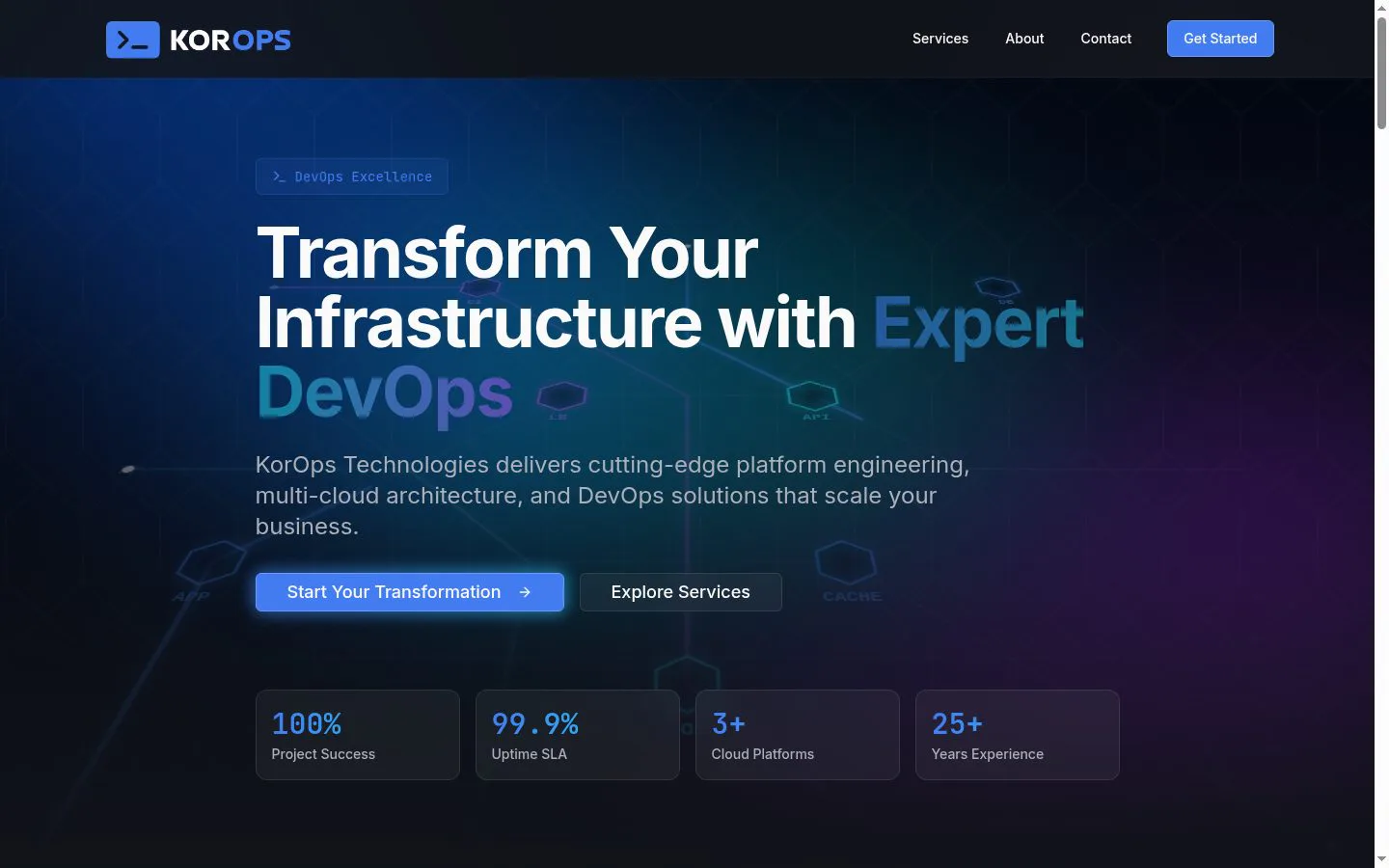Click the 'Cloud Platforms' label

tap(763, 754)
